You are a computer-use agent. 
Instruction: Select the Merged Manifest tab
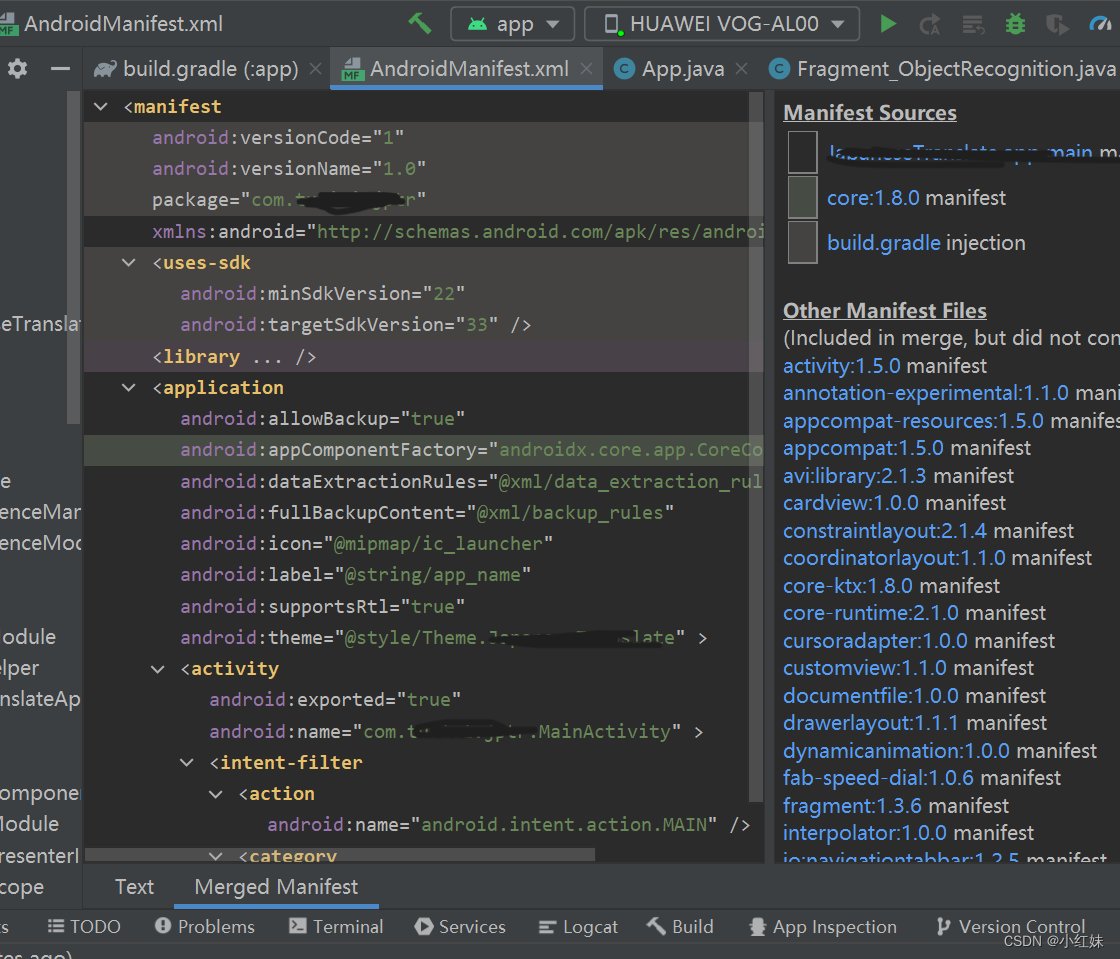276,887
